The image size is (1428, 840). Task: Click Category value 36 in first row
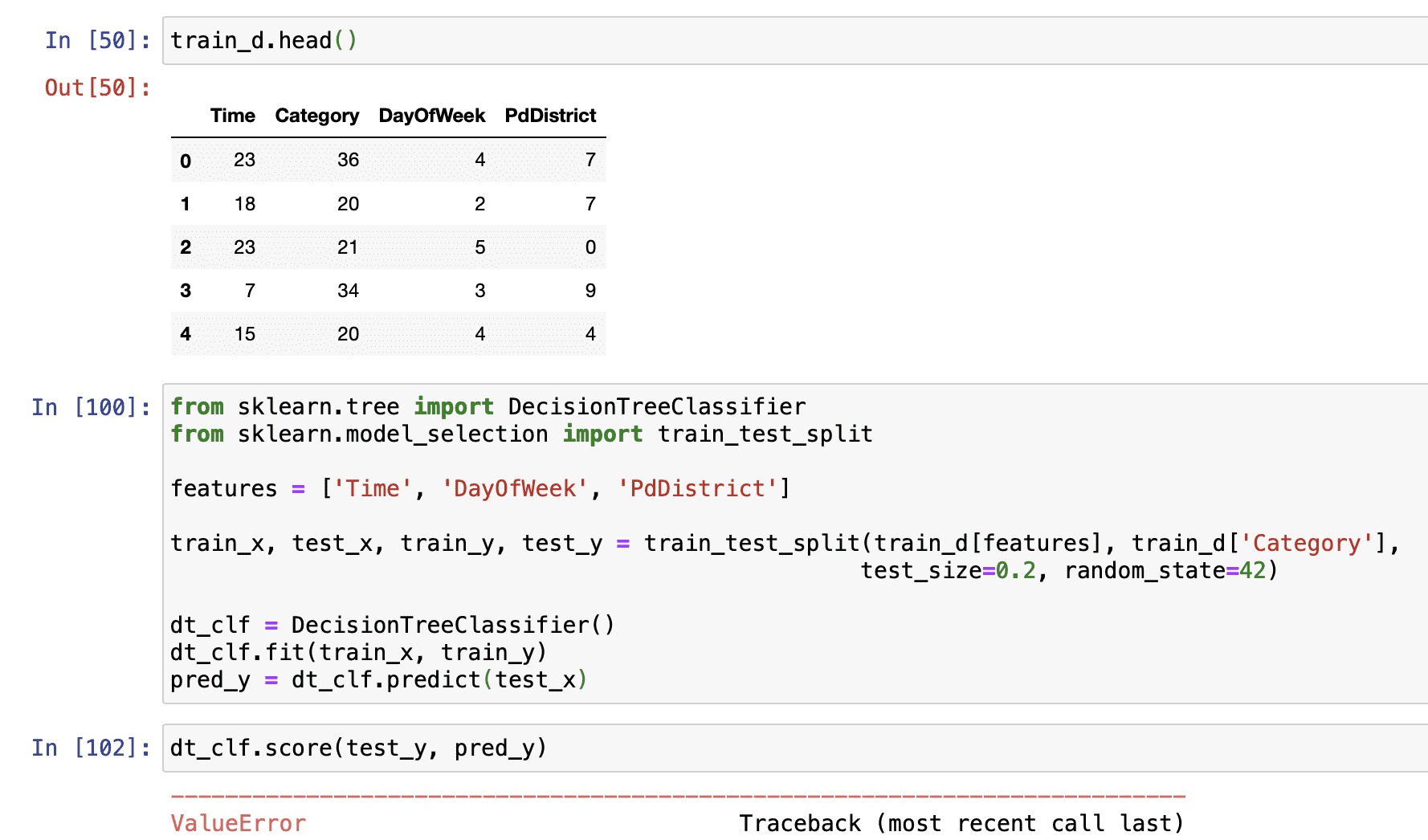pyautogui.click(x=348, y=160)
